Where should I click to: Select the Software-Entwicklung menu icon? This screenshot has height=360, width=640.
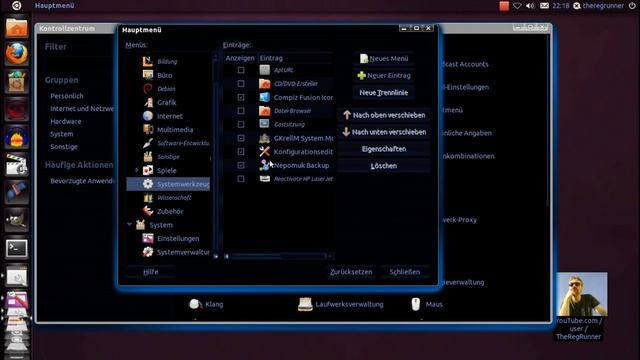coord(147,143)
